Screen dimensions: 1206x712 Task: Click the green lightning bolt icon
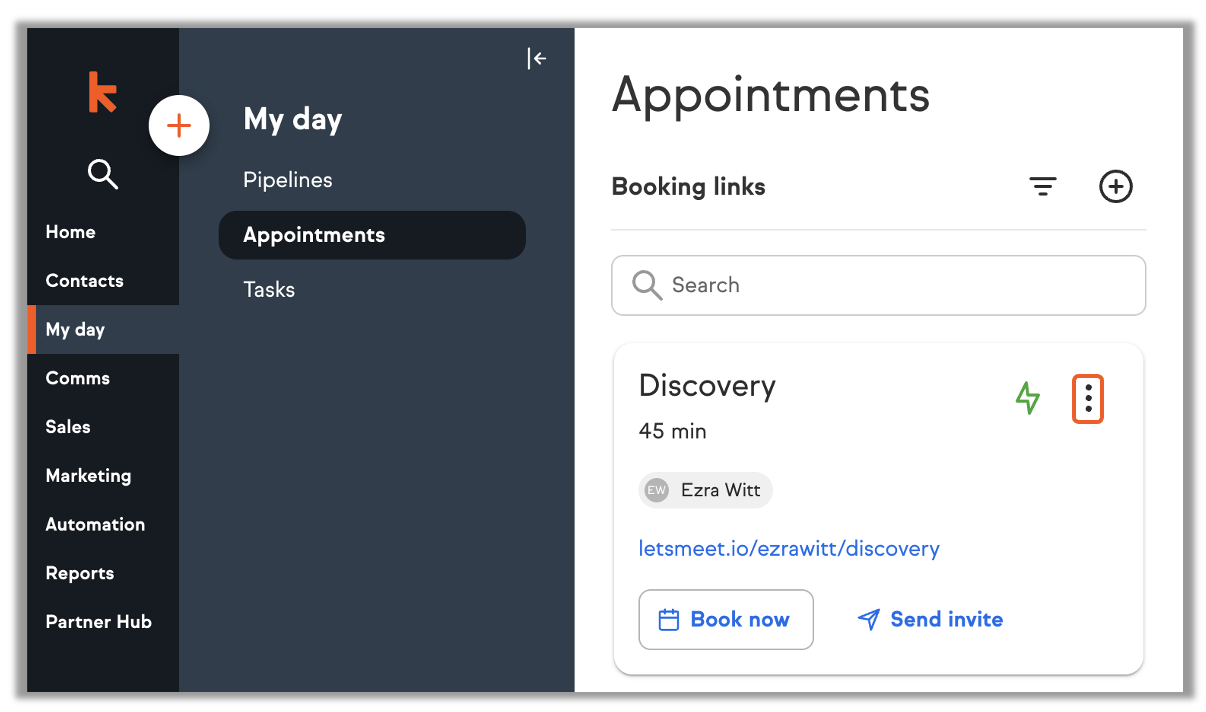(1028, 398)
